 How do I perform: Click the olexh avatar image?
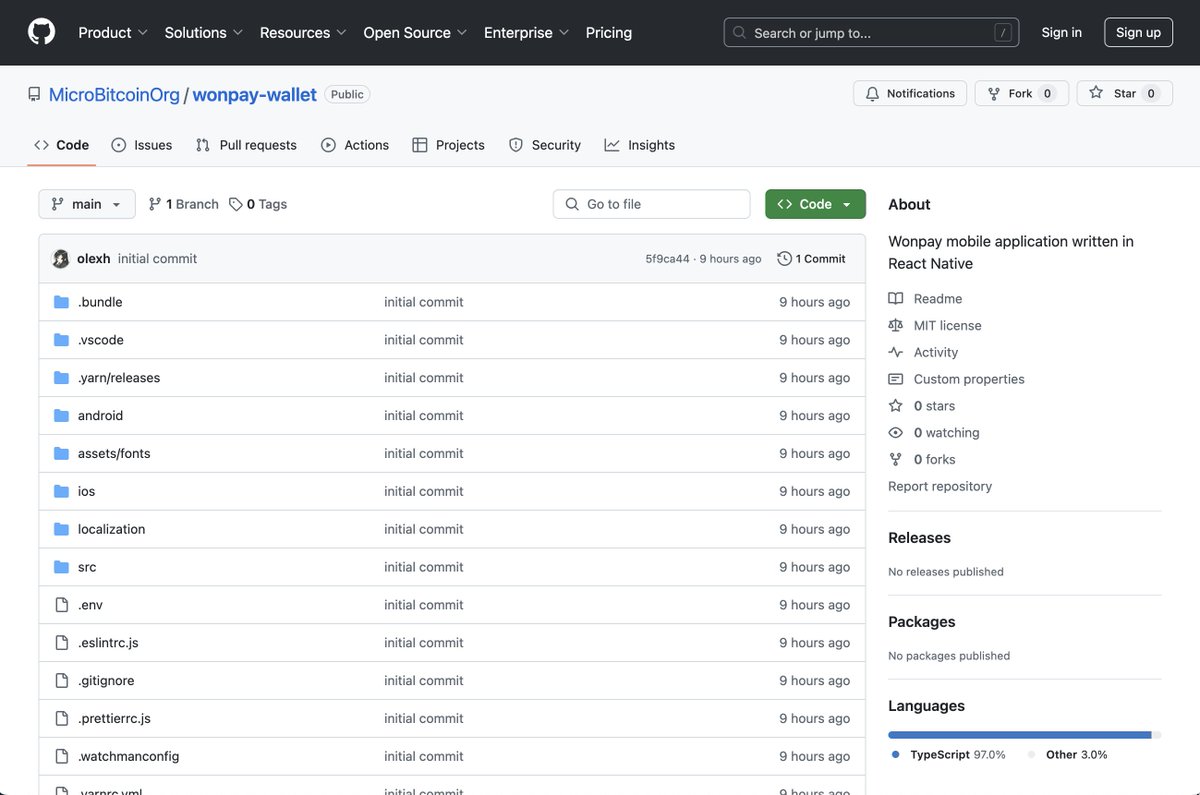61,258
